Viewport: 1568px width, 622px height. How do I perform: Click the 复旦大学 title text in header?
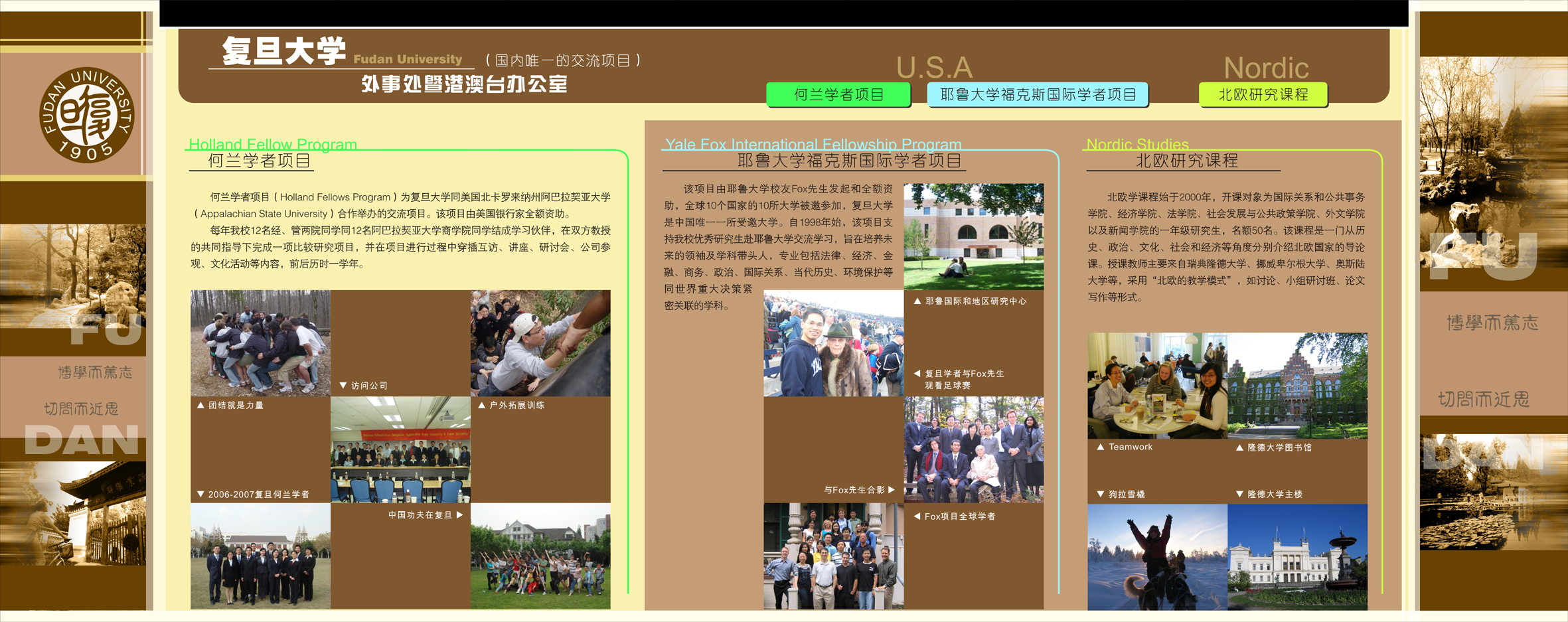[284, 52]
